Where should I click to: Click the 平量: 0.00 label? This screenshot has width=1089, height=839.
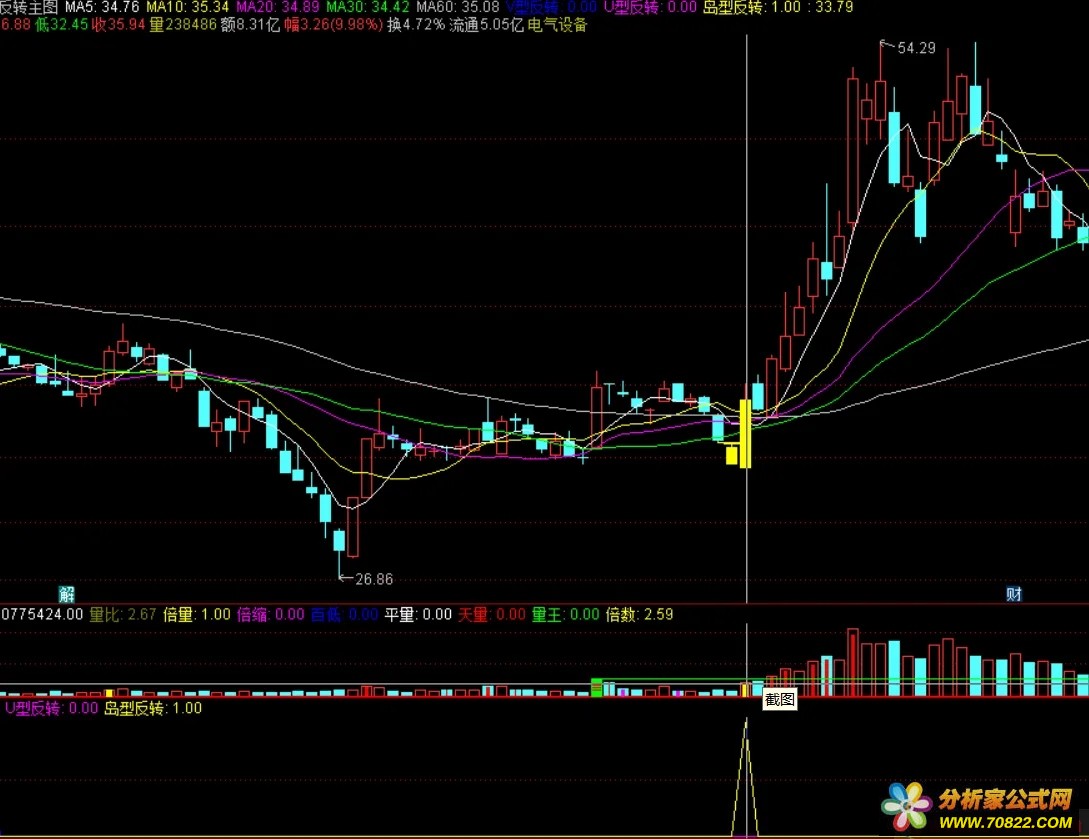(418, 615)
